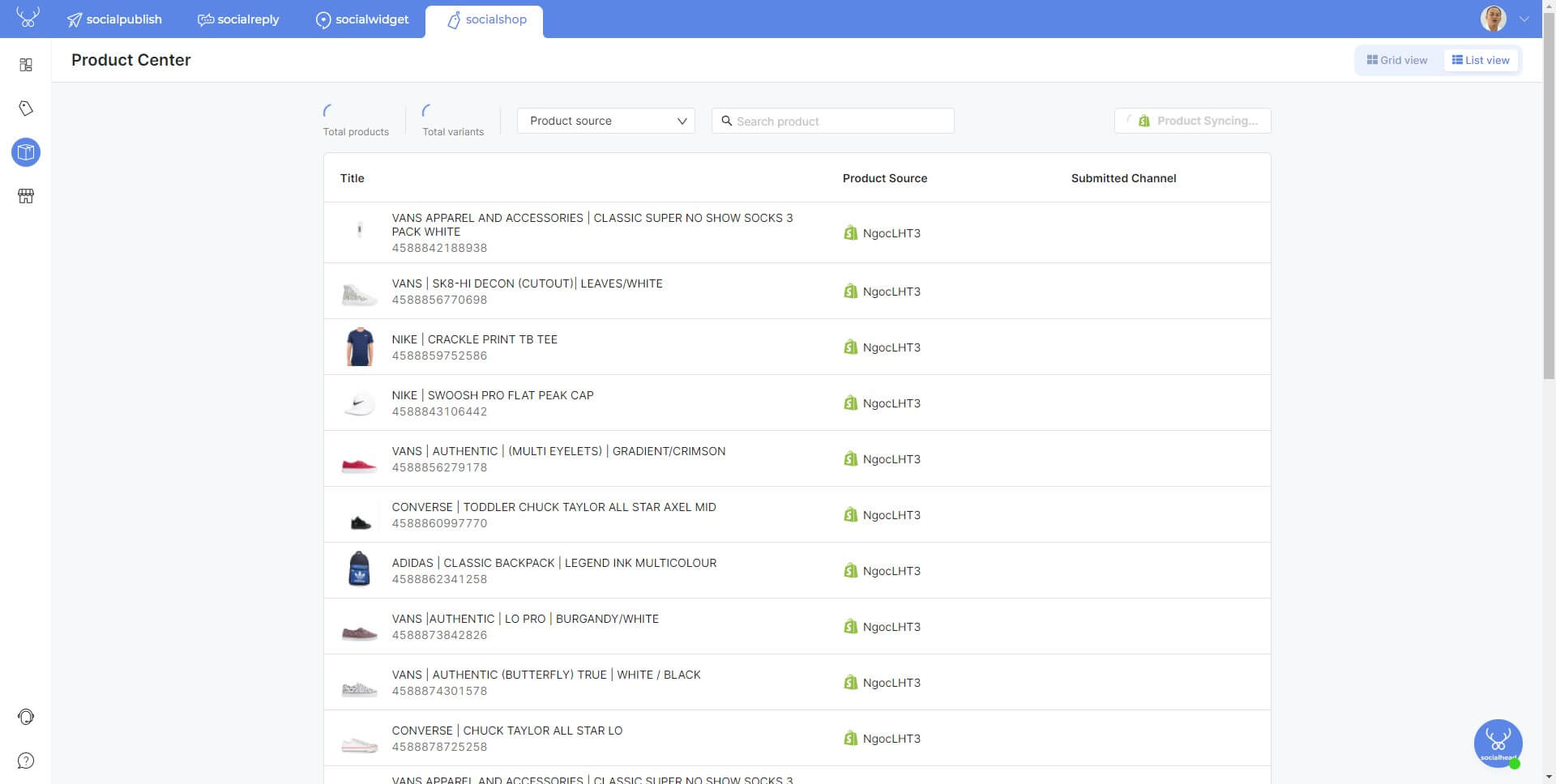Click the page vertical scrollbar
The height and width of the screenshot is (784, 1556).
point(1549,194)
